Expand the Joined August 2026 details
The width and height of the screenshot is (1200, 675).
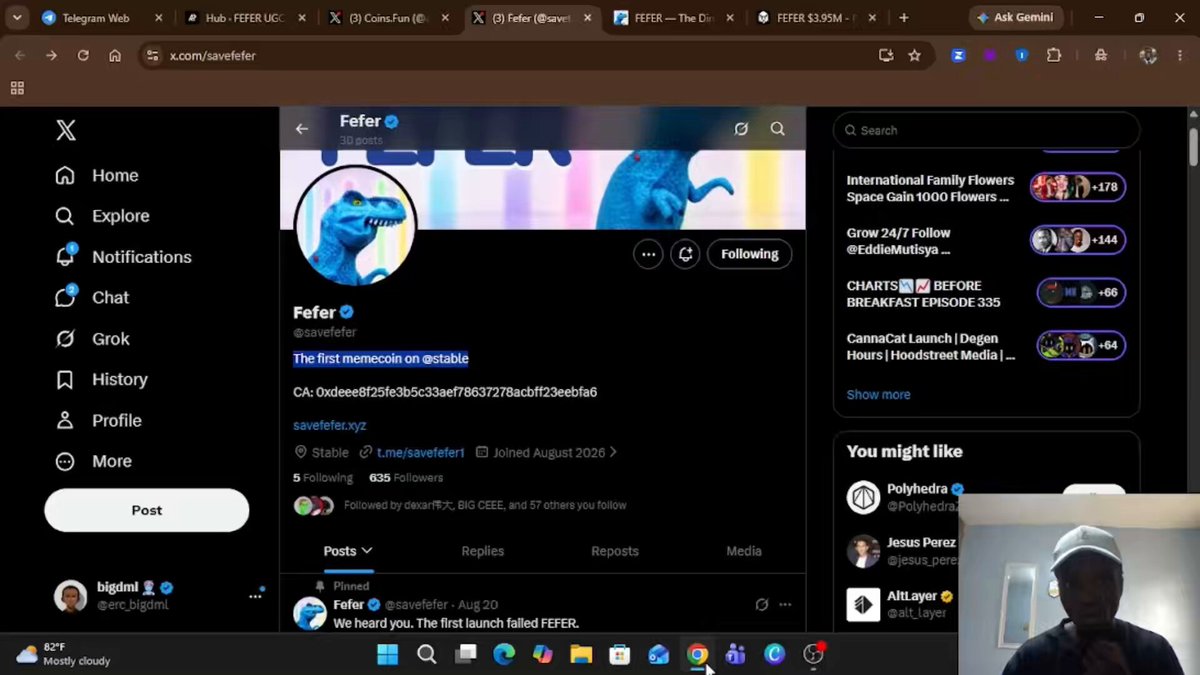point(546,452)
